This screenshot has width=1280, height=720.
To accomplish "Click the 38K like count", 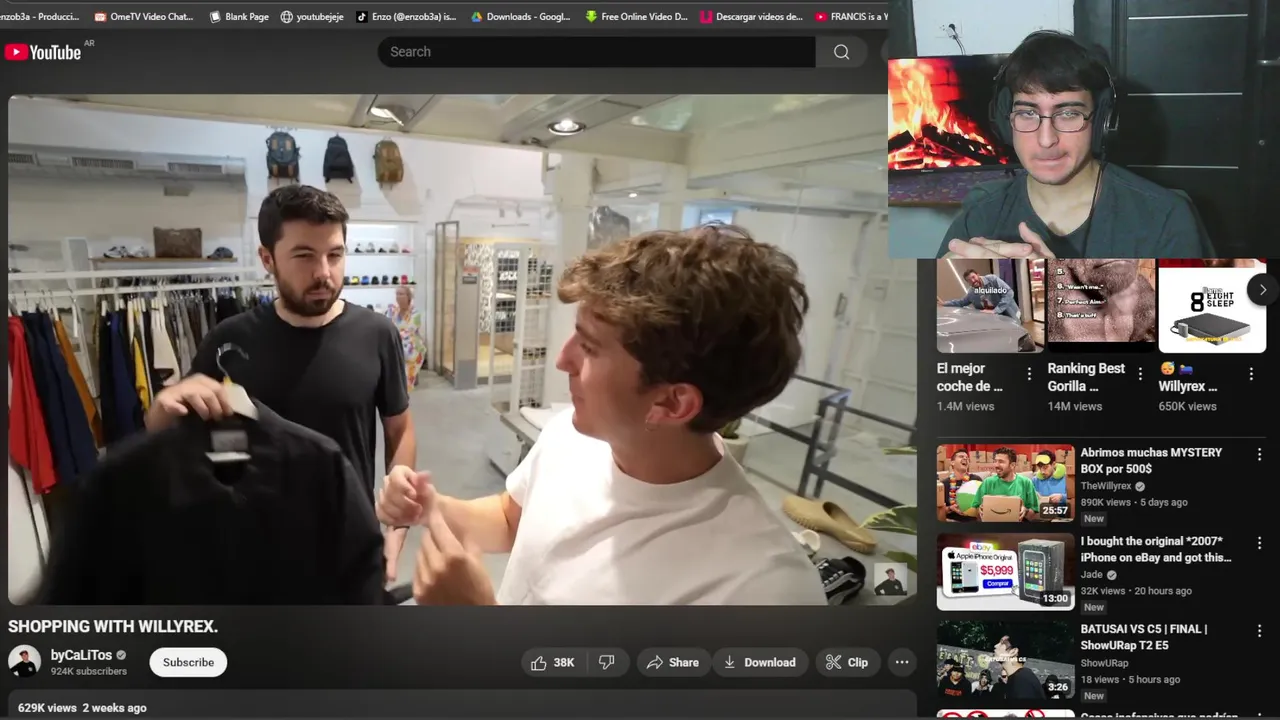I will (564, 662).
